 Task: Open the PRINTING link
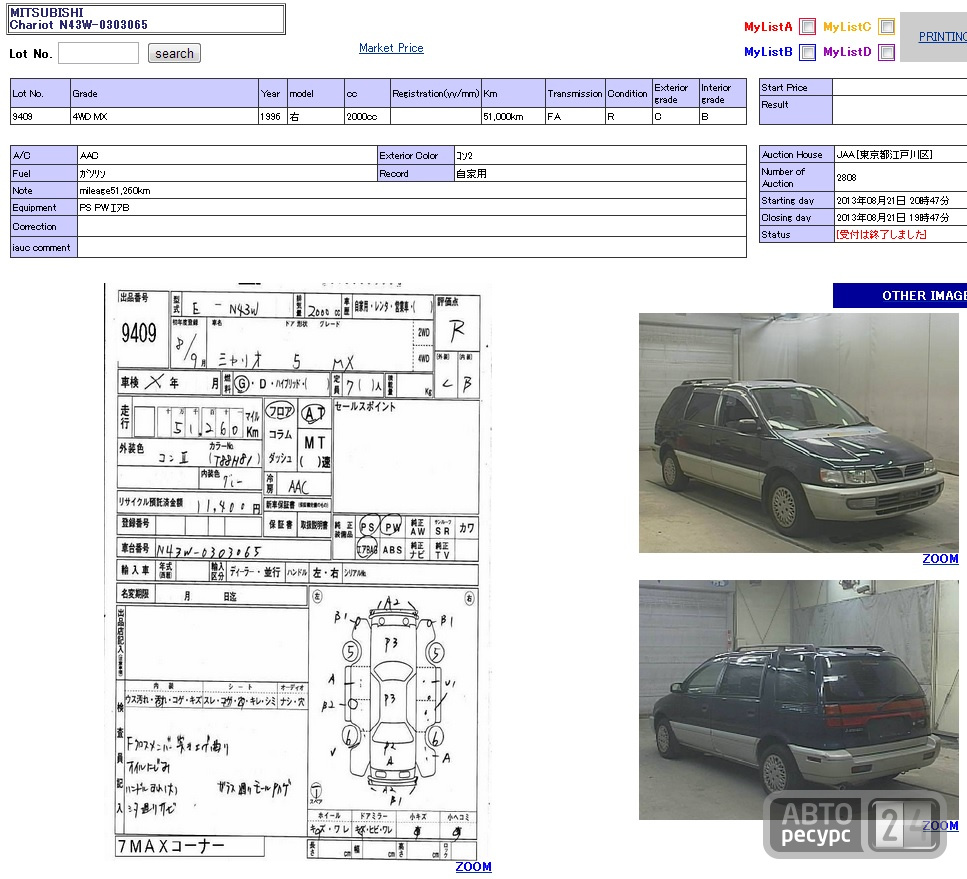pyautogui.click(x=943, y=36)
